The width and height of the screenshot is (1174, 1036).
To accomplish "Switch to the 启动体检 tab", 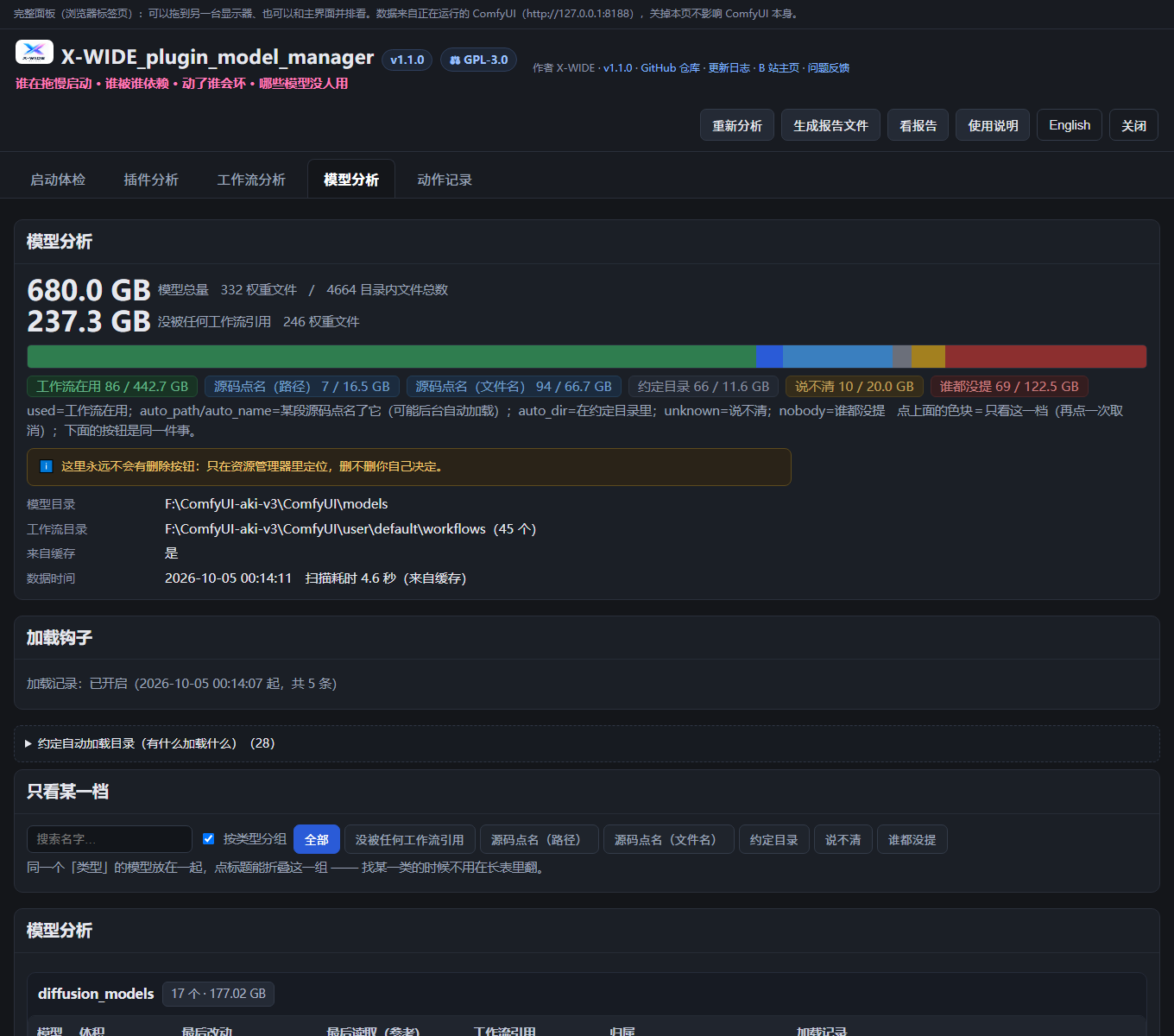I will pyautogui.click(x=58, y=180).
